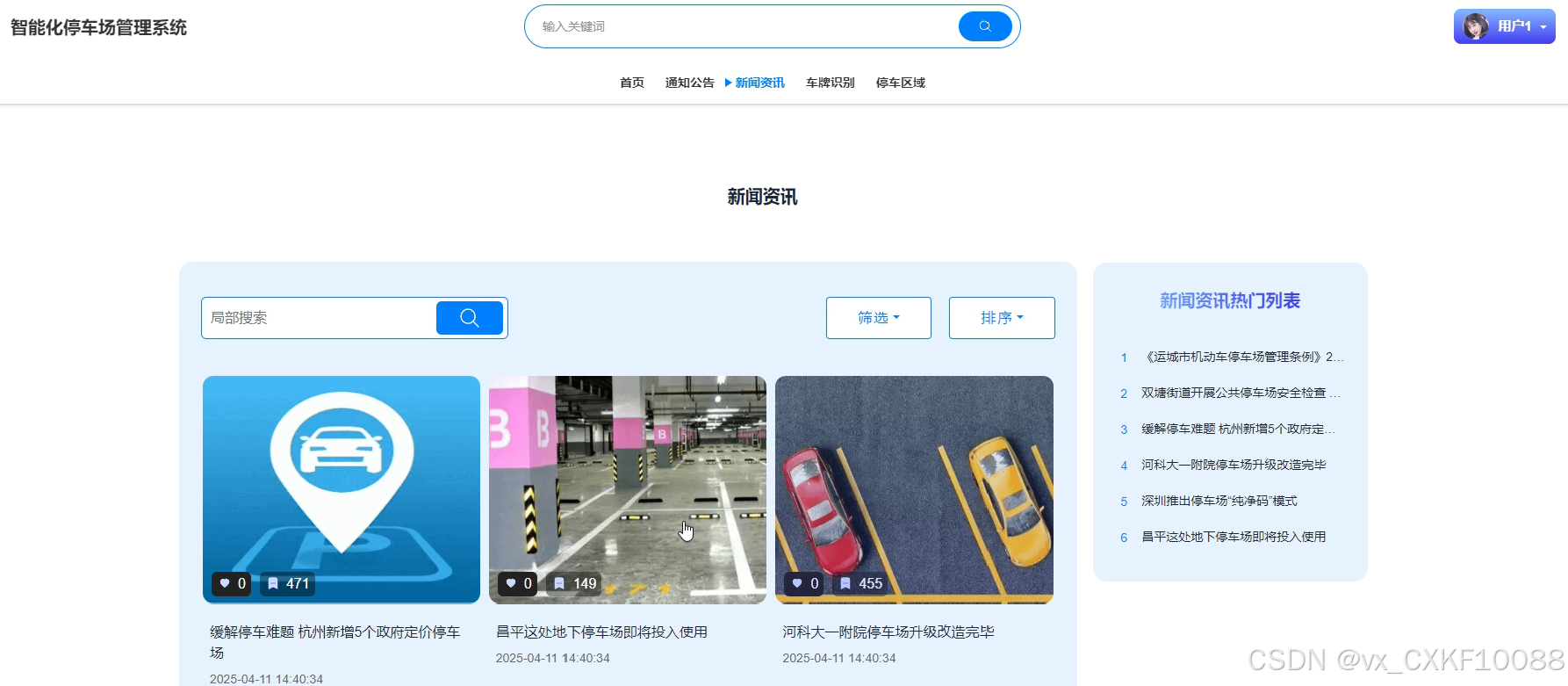Focus the 局部搜索 input field
The height and width of the screenshot is (686, 1568).
320,318
